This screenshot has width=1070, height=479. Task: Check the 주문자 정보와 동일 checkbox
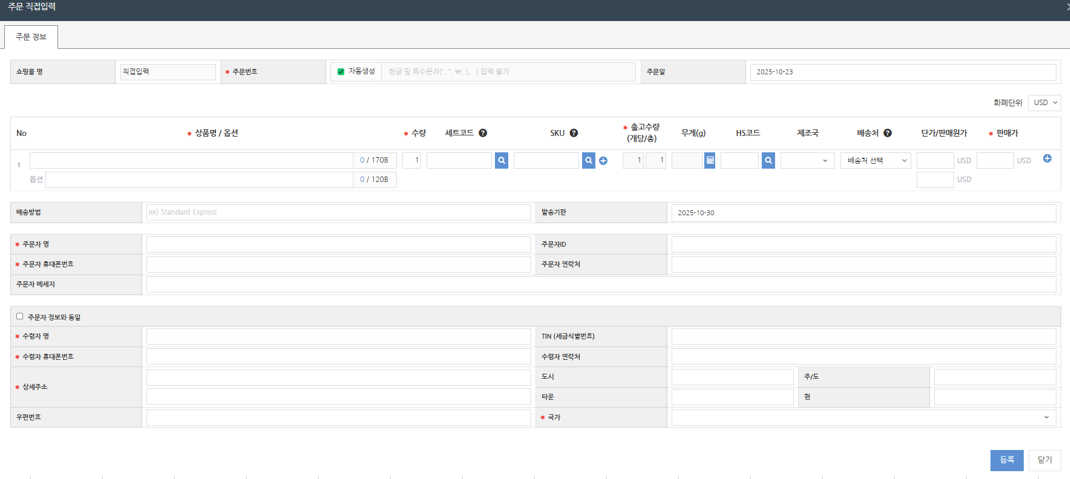point(20,316)
